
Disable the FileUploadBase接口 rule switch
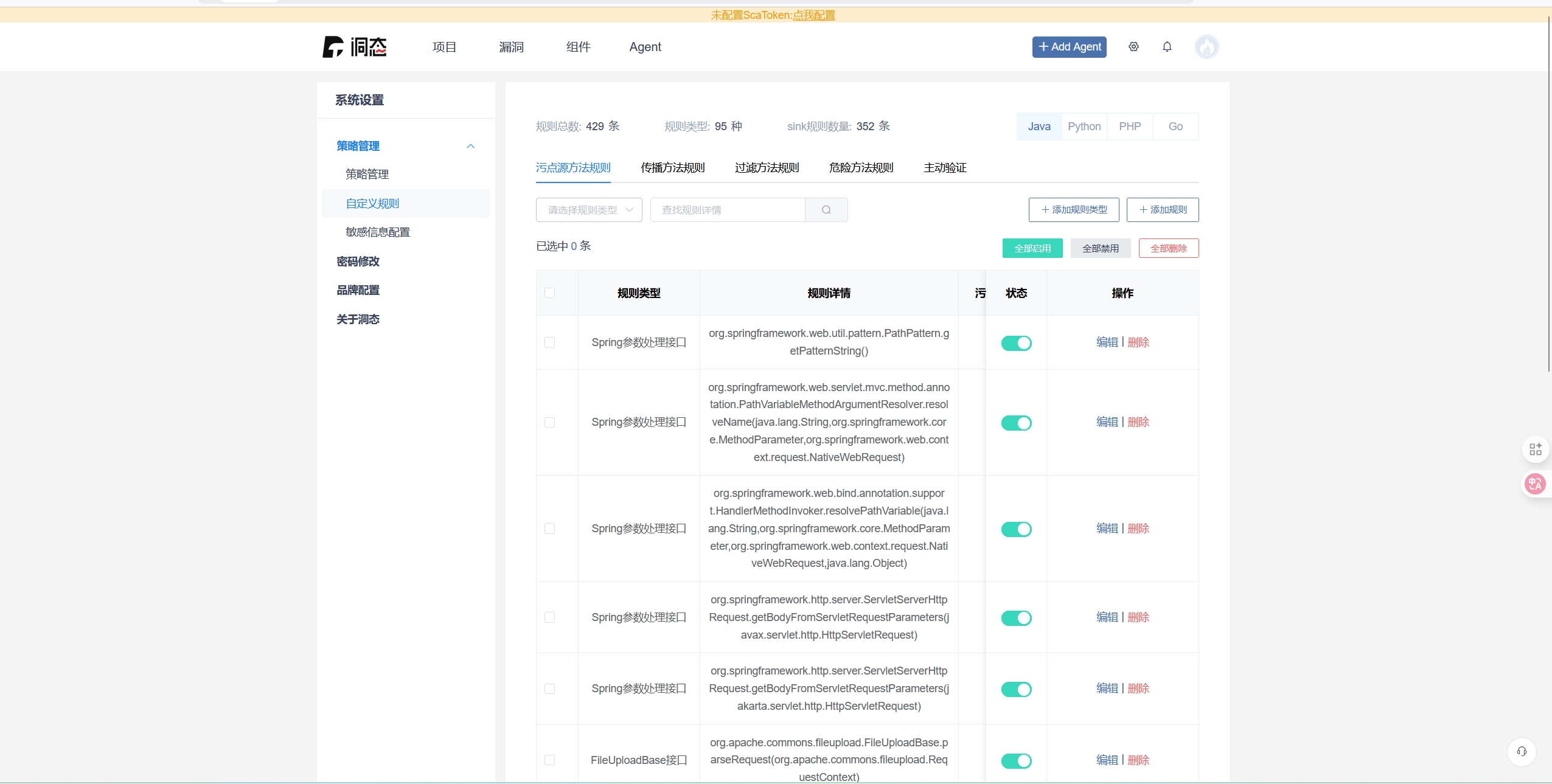tap(1016, 760)
